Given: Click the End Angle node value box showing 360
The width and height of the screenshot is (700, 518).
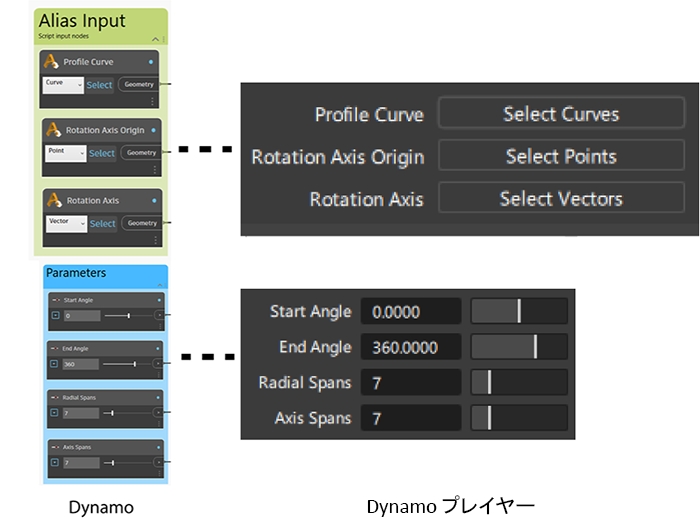Looking at the screenshot, I should (80, 364).
